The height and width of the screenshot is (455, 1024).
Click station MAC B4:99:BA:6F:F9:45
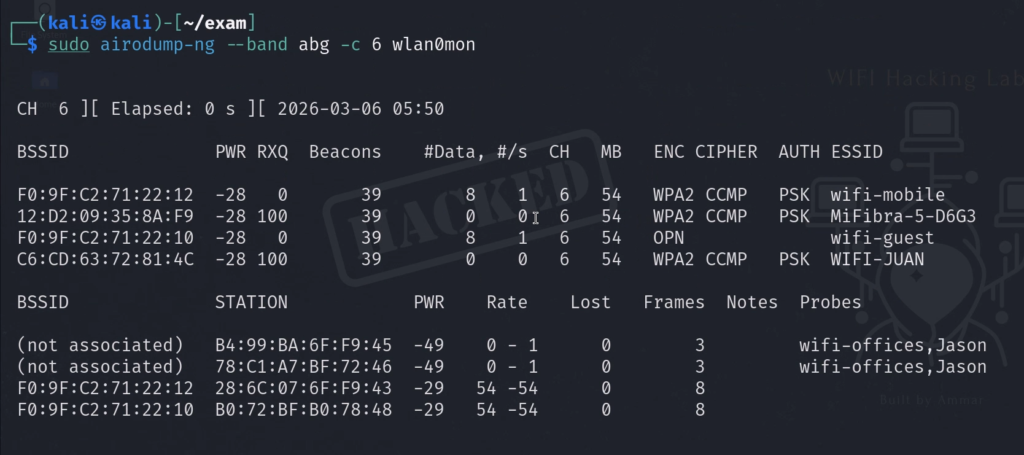coord(303,345)
